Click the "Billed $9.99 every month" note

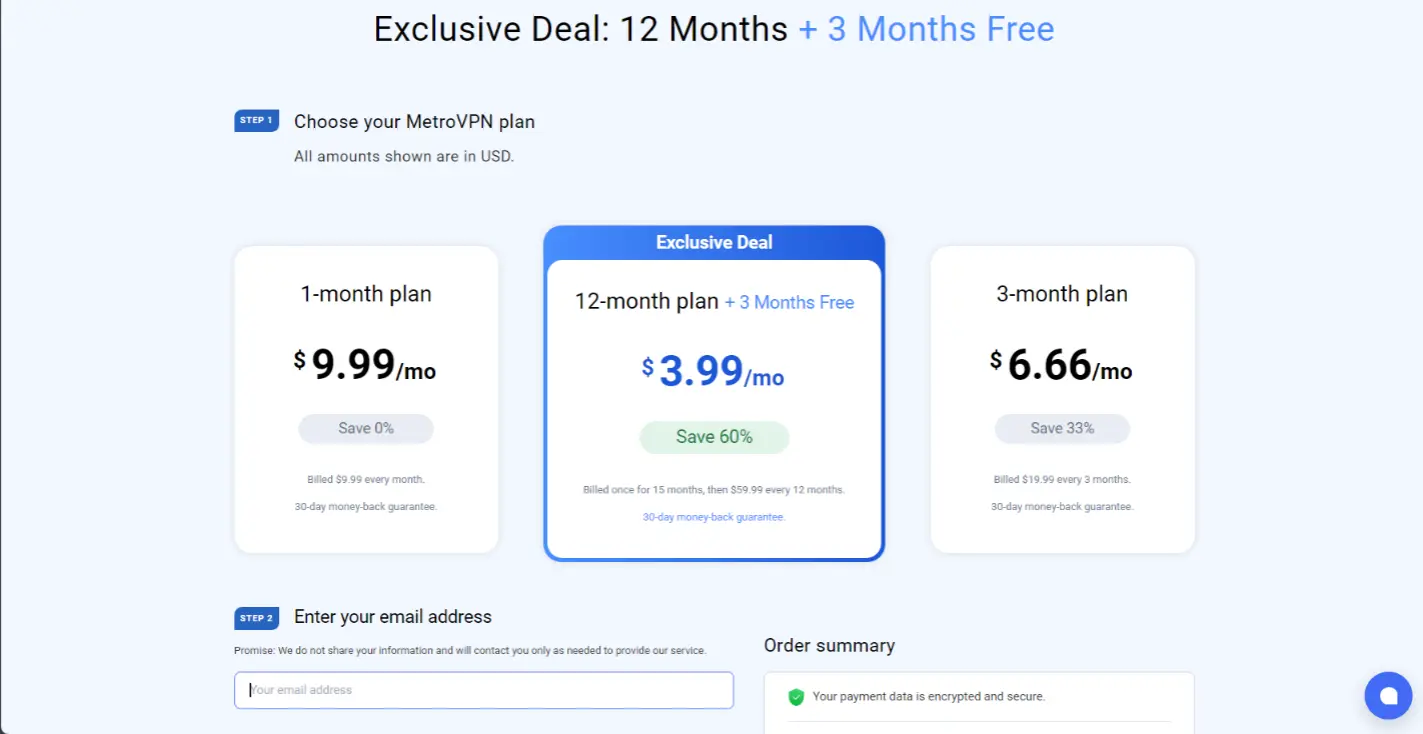pos(366,479)
